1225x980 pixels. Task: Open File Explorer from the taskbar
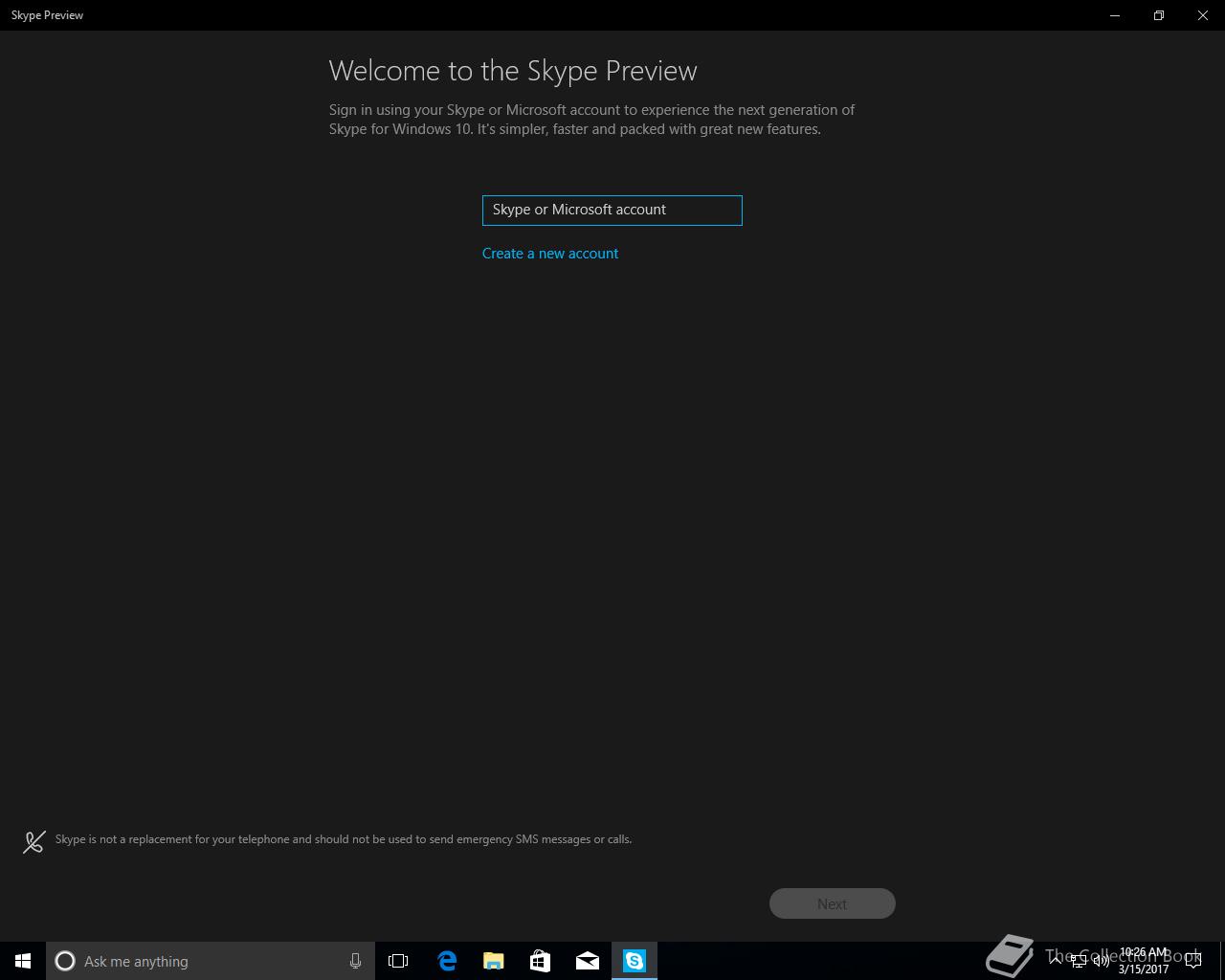[493, 961]
